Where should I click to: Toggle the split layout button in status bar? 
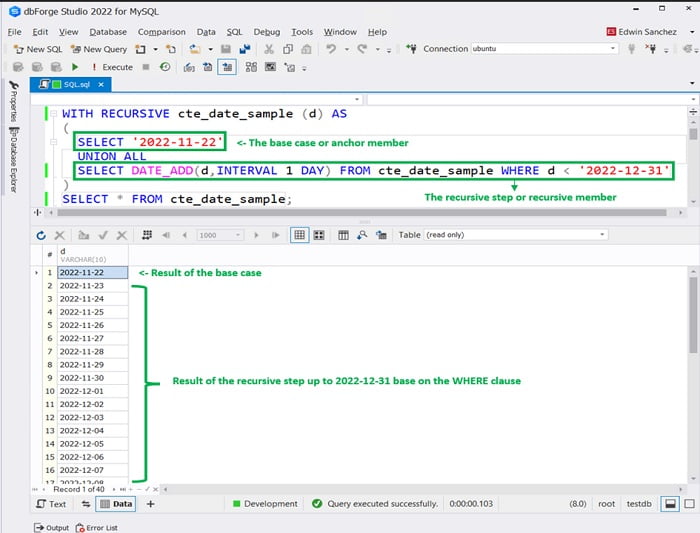pos(669,504)
